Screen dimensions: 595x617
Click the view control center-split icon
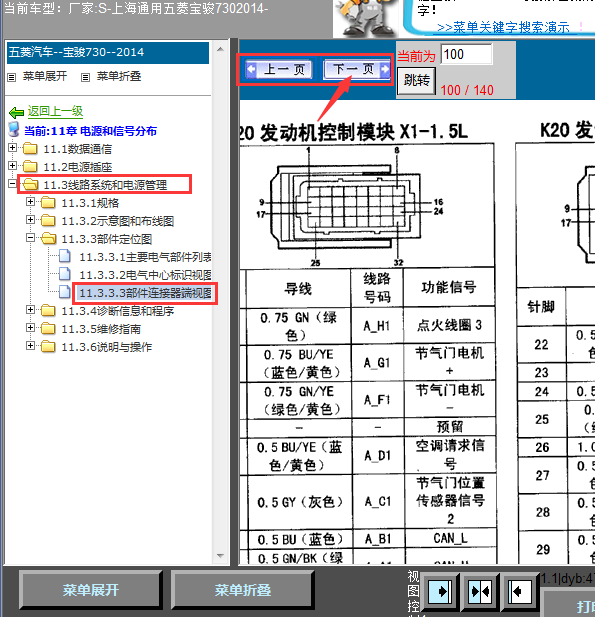tap(480, 591)
